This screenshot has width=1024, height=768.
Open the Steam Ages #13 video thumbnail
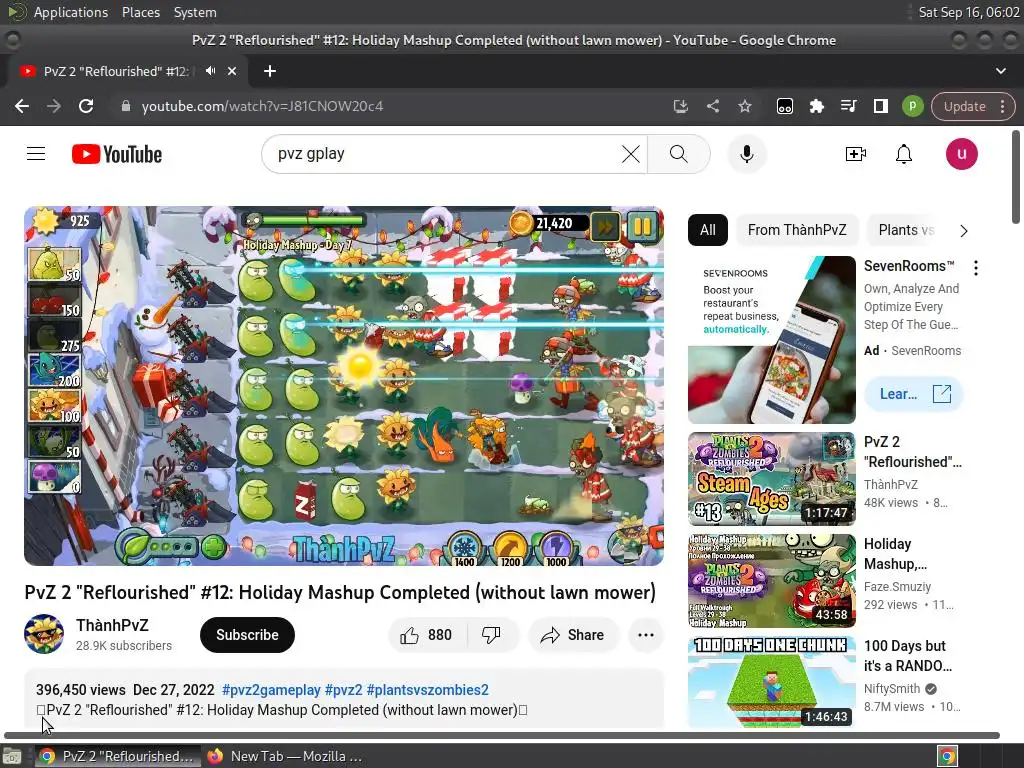(x=771, y=479)
